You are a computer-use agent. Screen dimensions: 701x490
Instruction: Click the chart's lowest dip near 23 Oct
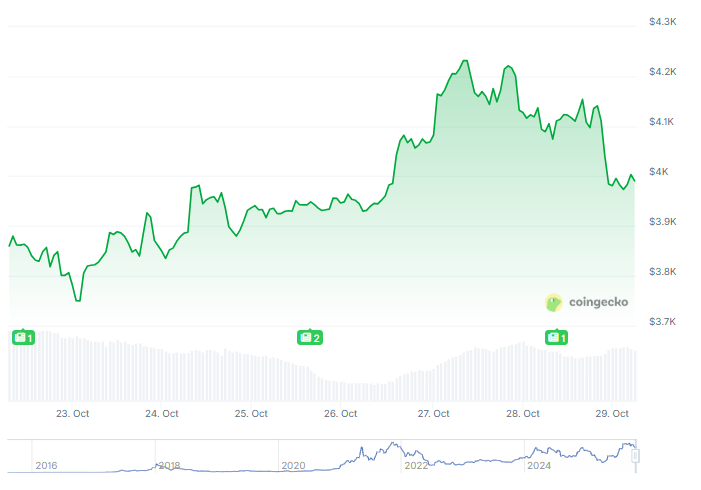point(77,300)
